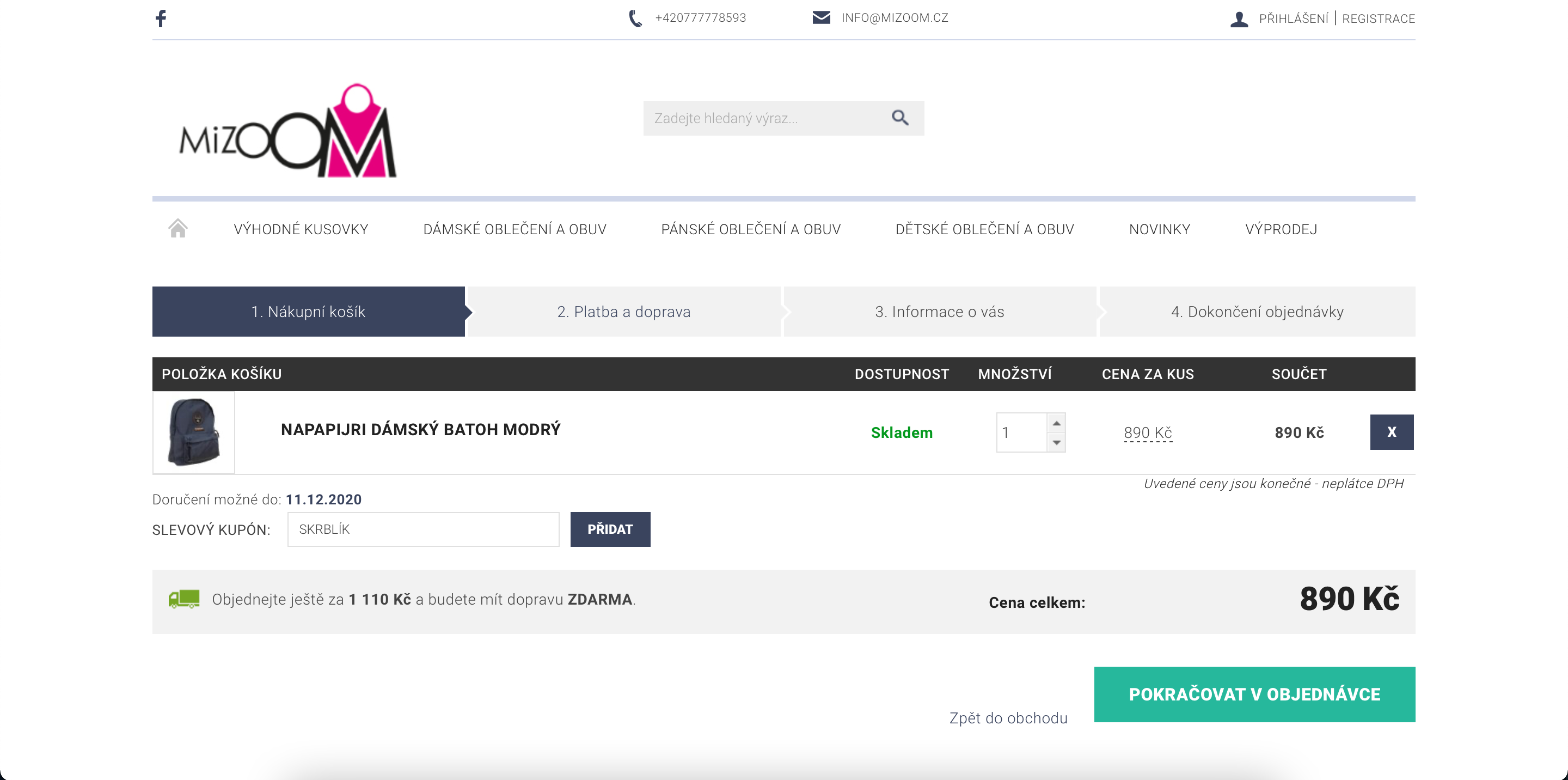Click the Skladem availability text
This screenshot has width=1568, height=780.
(x=902, y=433)
